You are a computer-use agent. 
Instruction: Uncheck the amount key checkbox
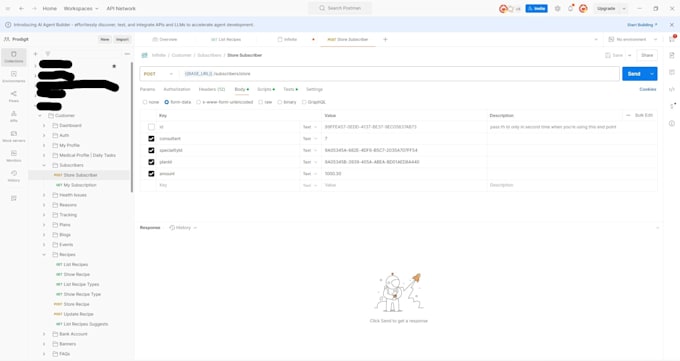click(x=151, y=174)
